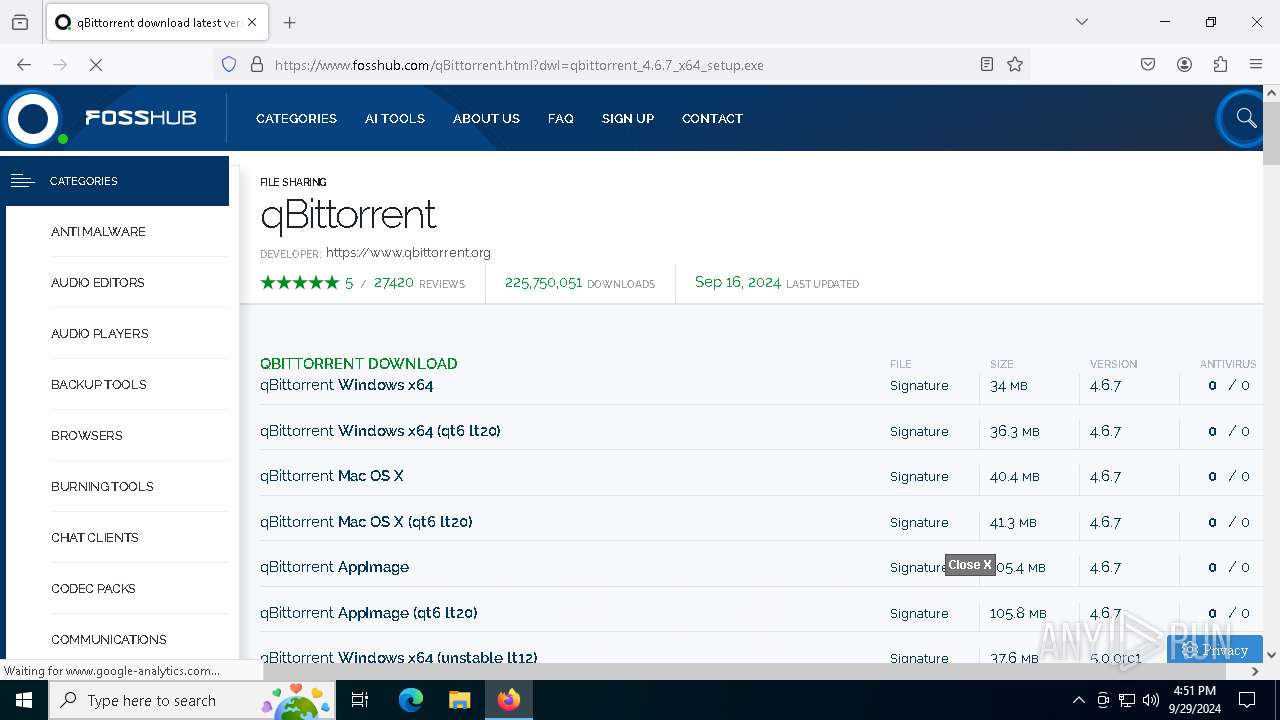Select CODEC PACKS category in sidebar
Viewport: 1280px width, 720px height.
coord(93,588)
